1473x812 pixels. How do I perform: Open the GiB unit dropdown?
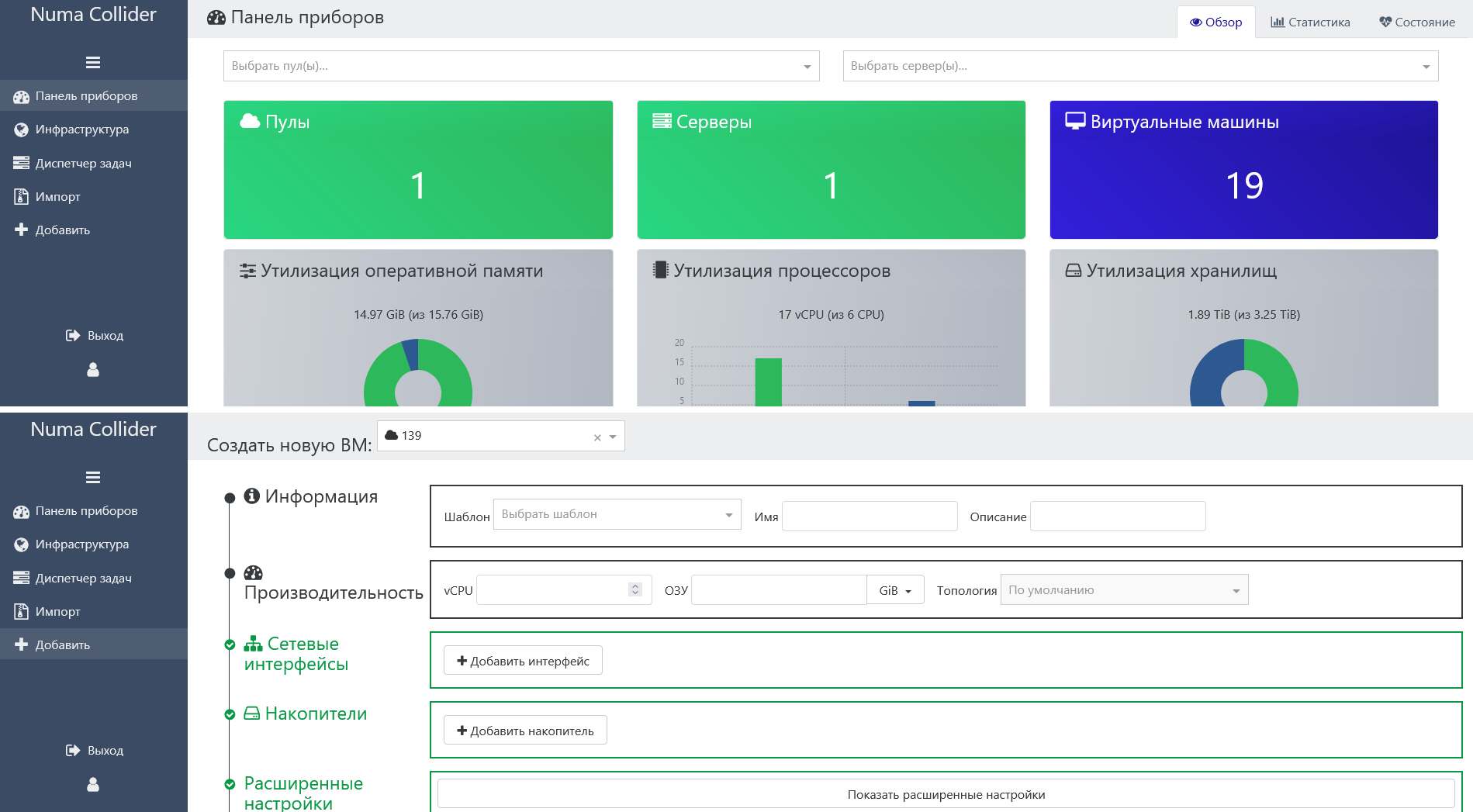[895, 590]
